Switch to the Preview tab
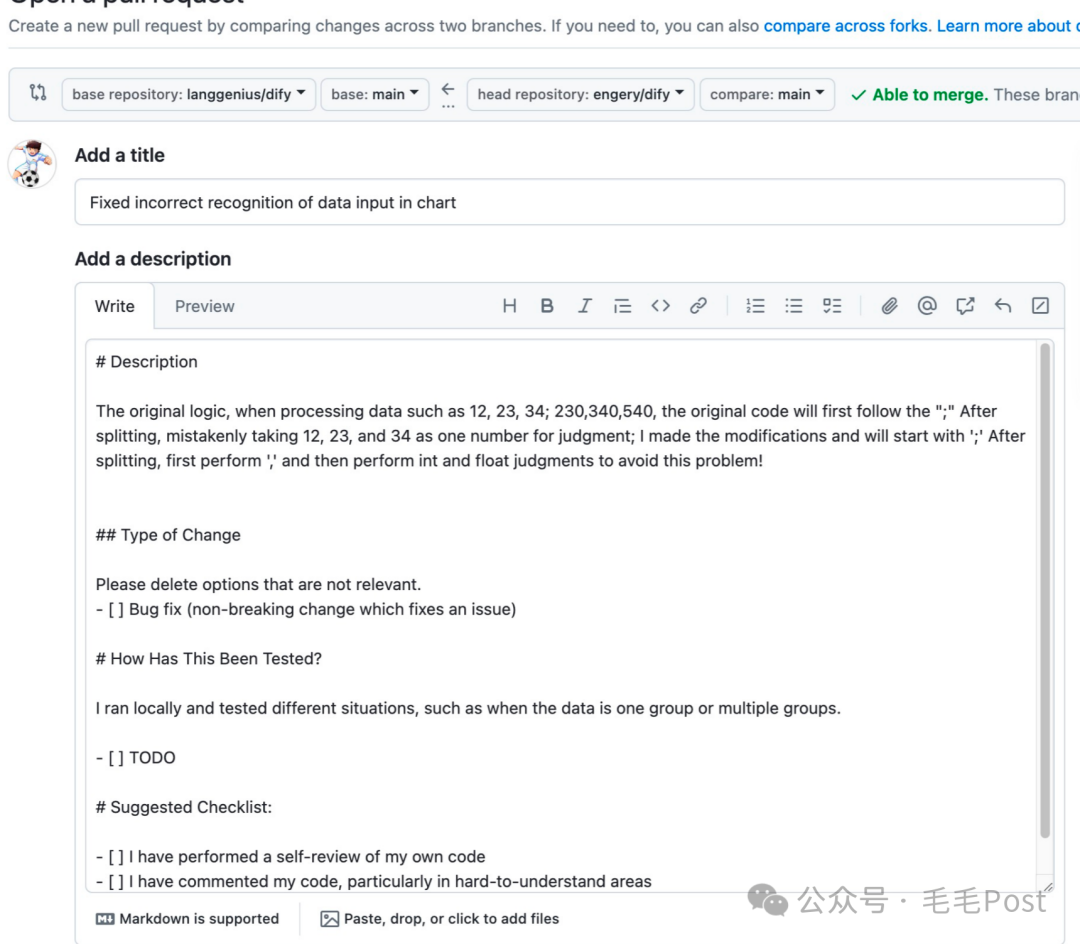The image size is (1080, 944). pyautogui.click(x=205, y=306)
